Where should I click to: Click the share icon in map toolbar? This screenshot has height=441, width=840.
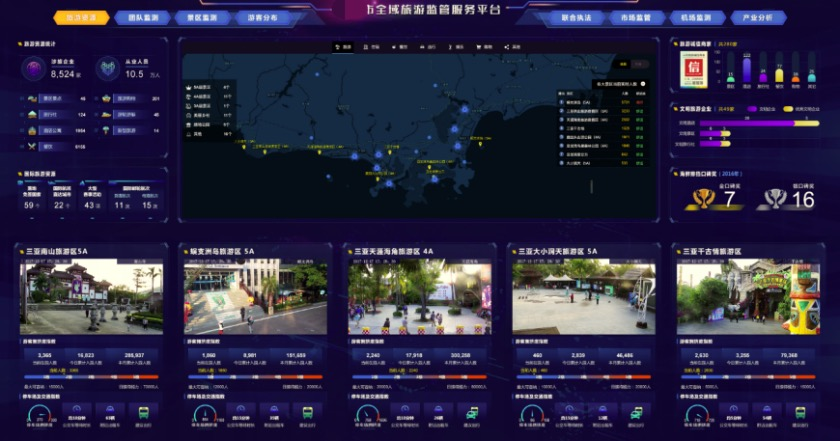[506, 47]
